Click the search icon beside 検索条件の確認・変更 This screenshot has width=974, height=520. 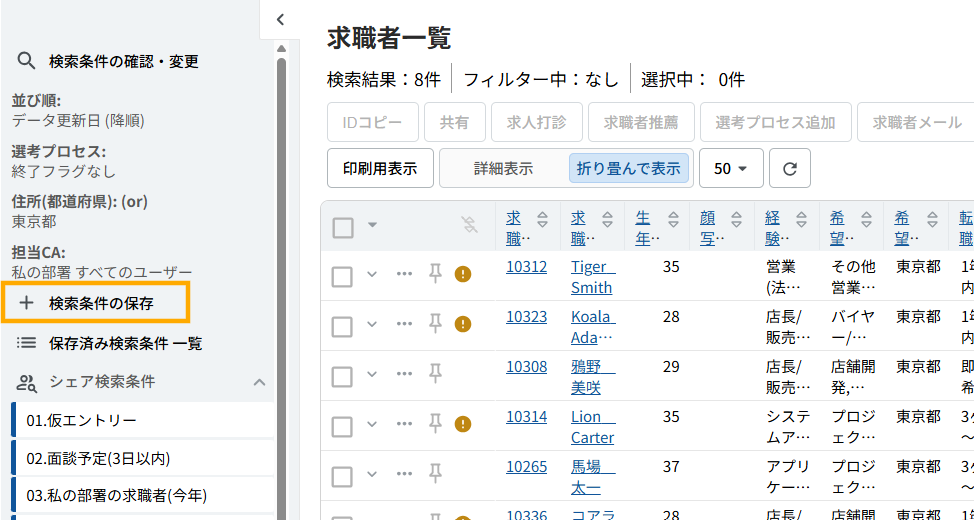click(x=27, y=61)
